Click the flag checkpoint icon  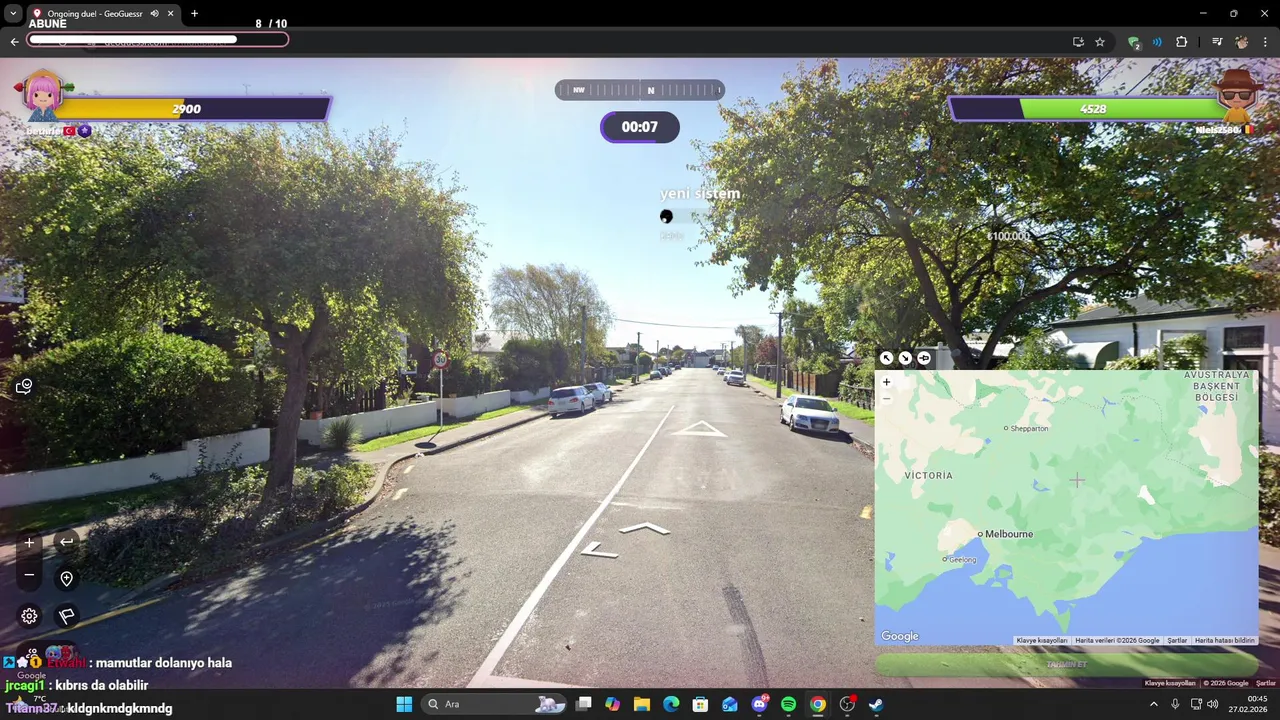click(x=66, y=616)
